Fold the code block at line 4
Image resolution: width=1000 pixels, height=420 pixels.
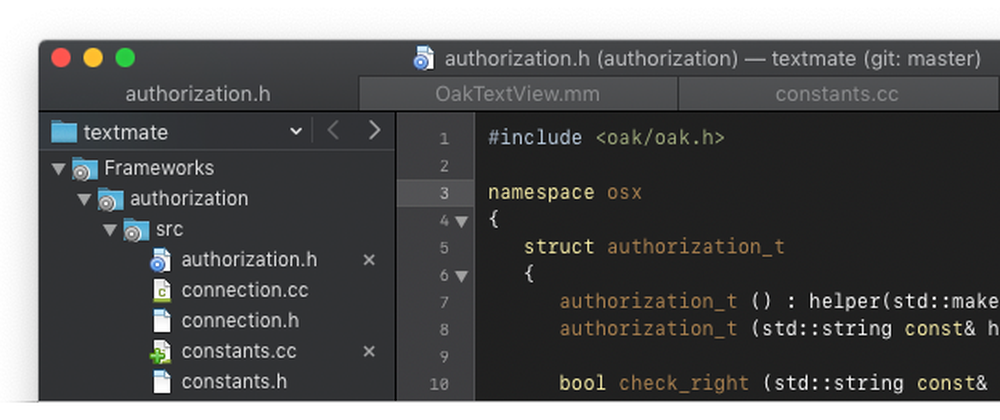click(461, 222)
